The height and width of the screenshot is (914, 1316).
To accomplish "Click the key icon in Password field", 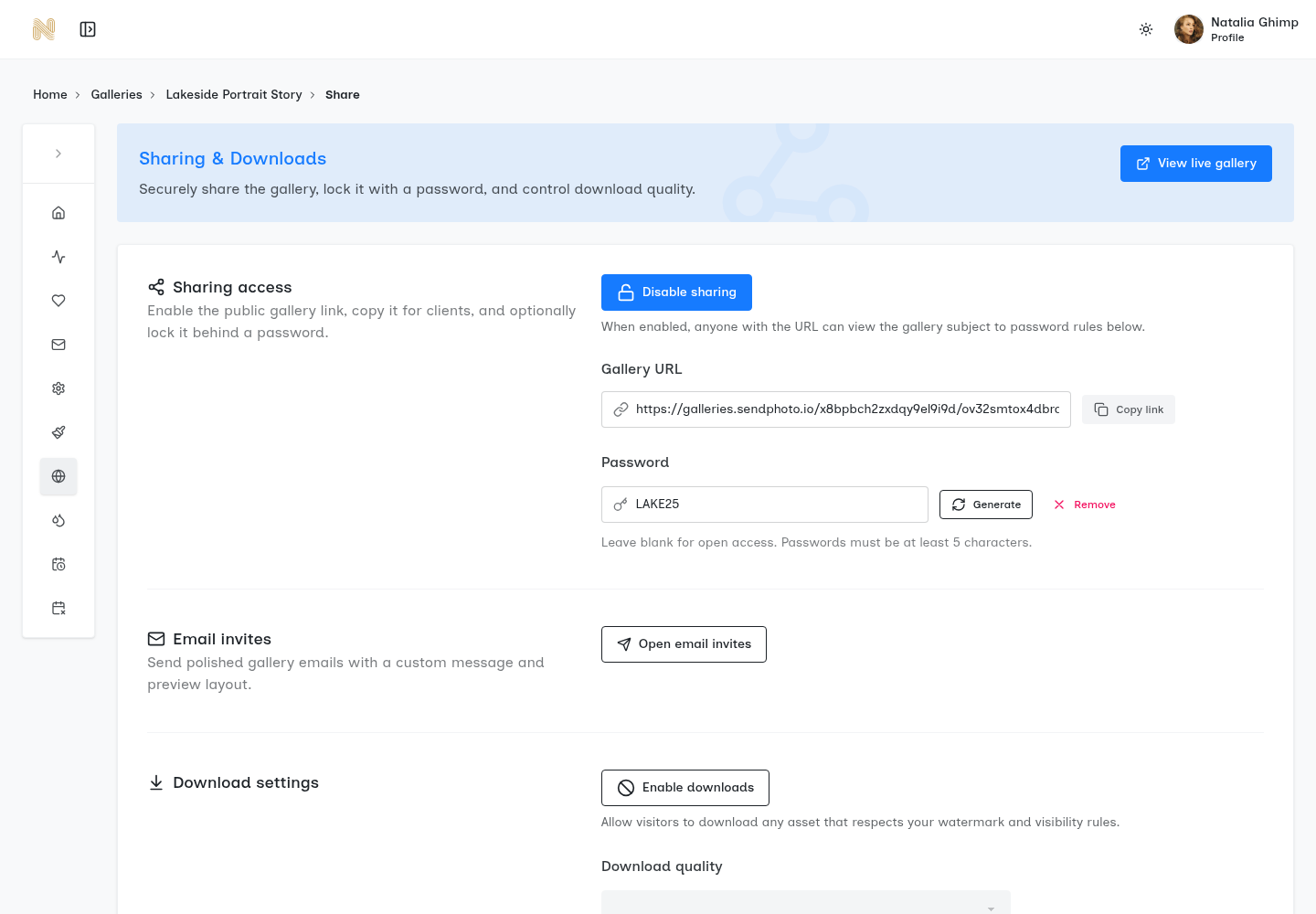I will coord(621,505).
